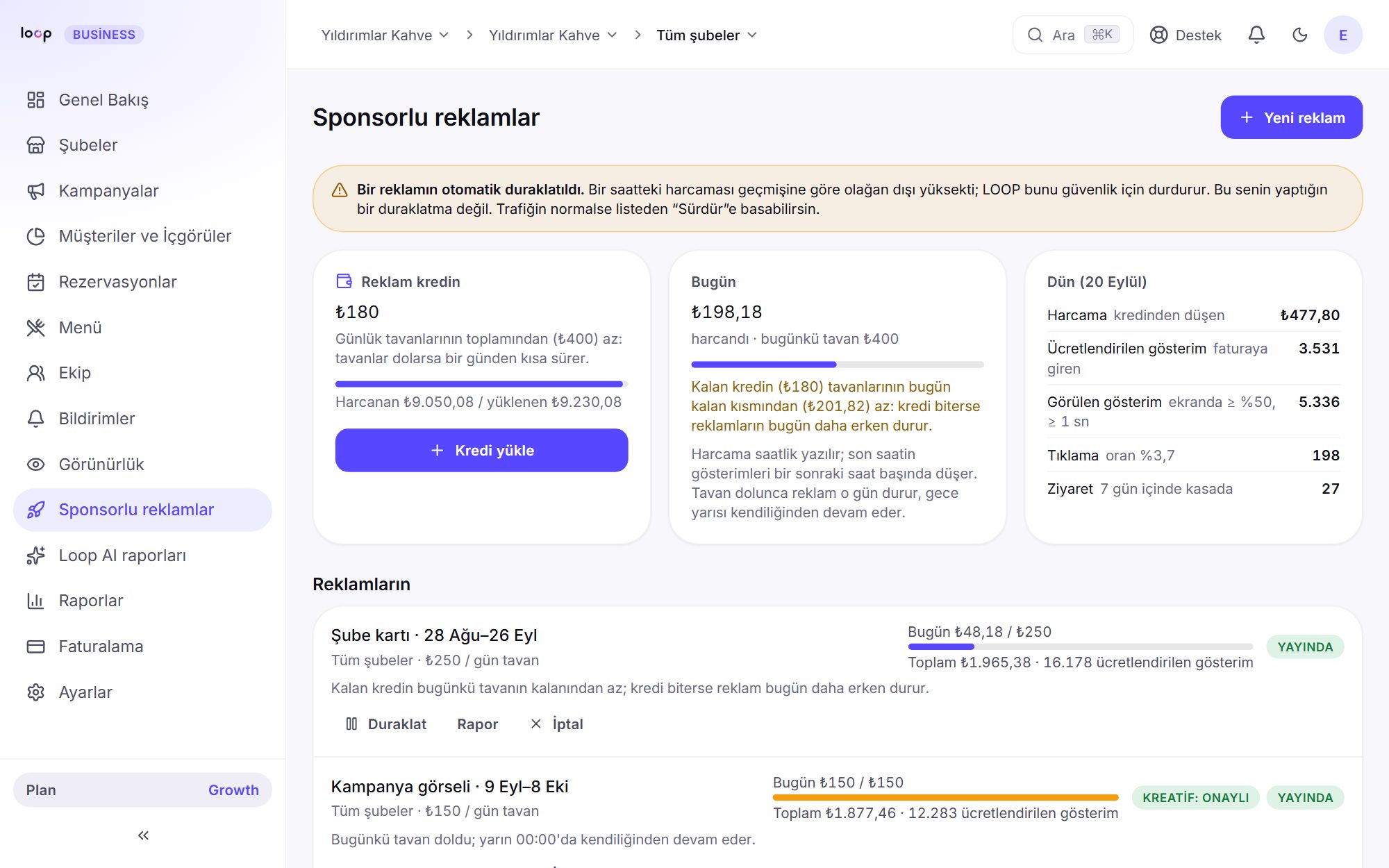Click KREATİF: ONAYLI badge
This screenshot has height=868, width=1389.
(1195, 797)
